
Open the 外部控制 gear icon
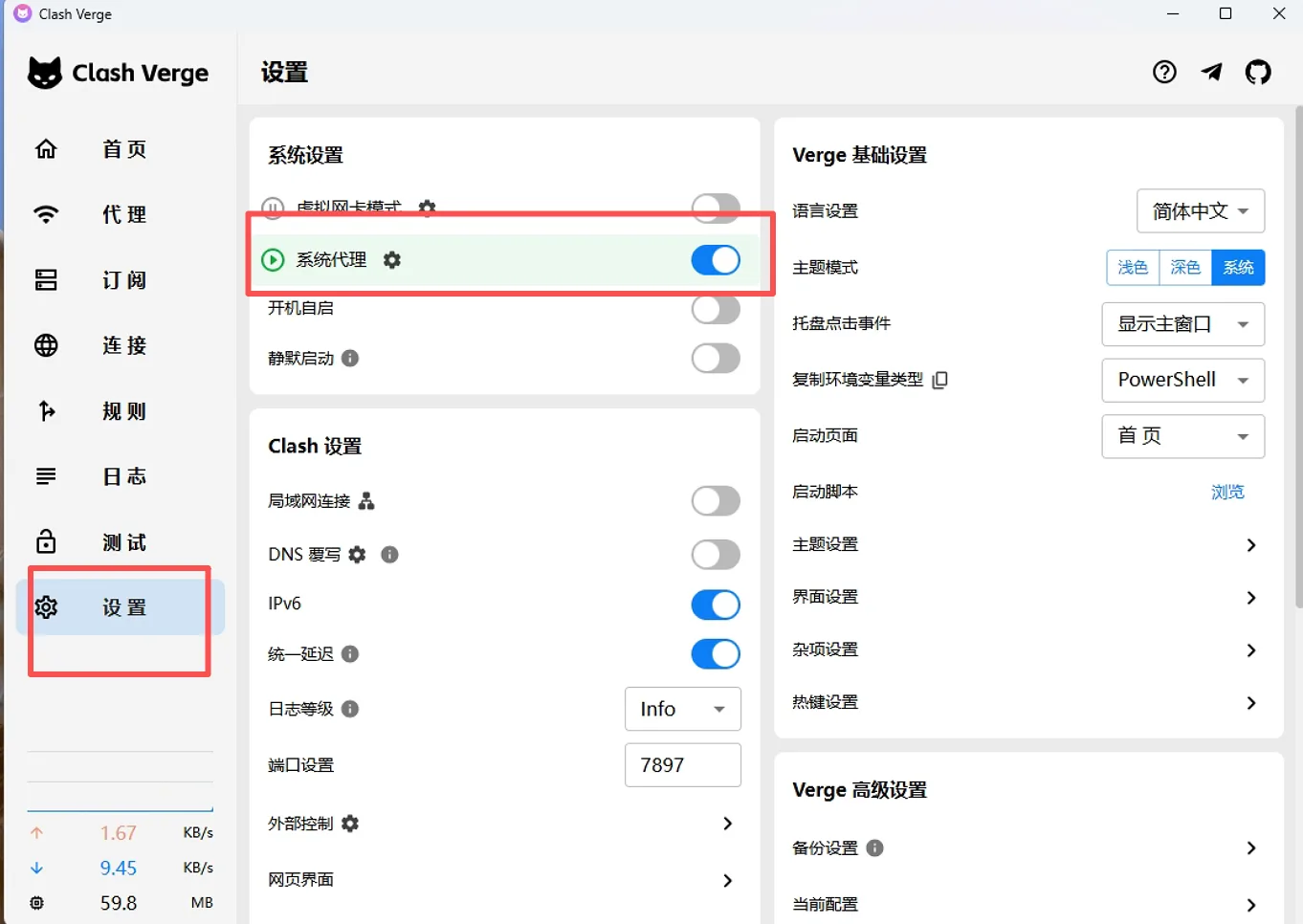pyautogui.click(x=350, y=824)
